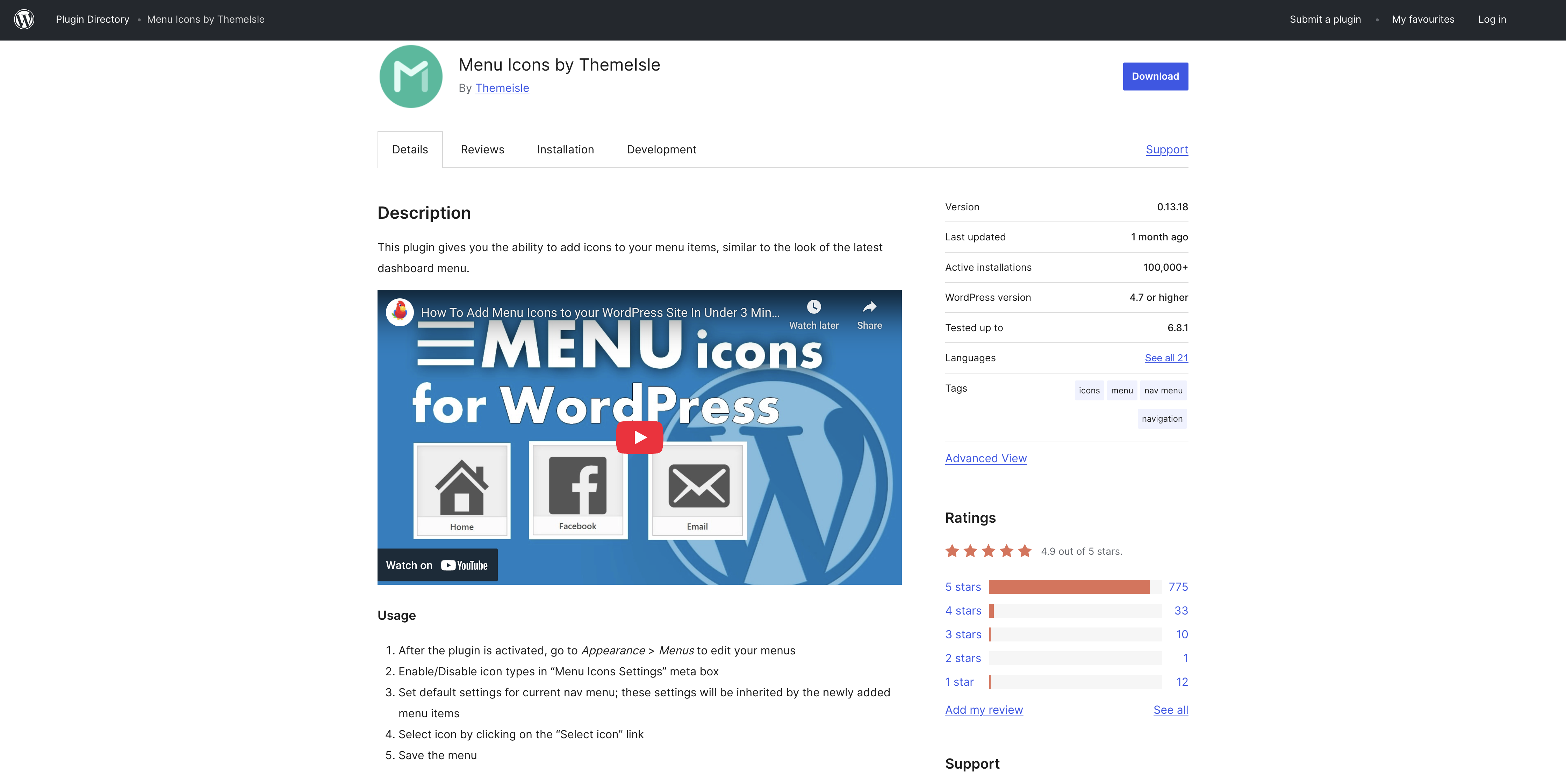This screenshot has width=1566, height=784.
Task: Open the Advanced View link
Action: (985, 458)
